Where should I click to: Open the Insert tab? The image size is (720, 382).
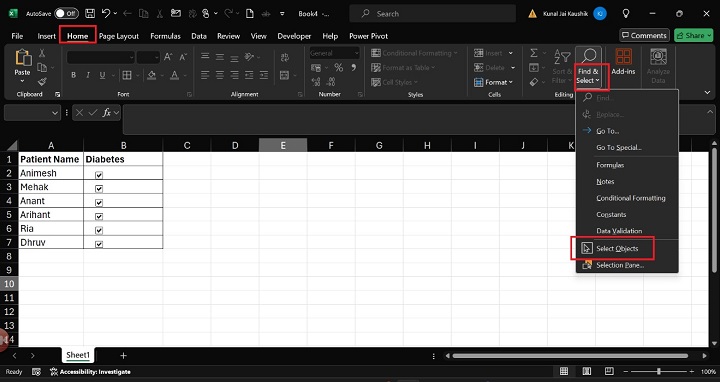coord(46,36)
